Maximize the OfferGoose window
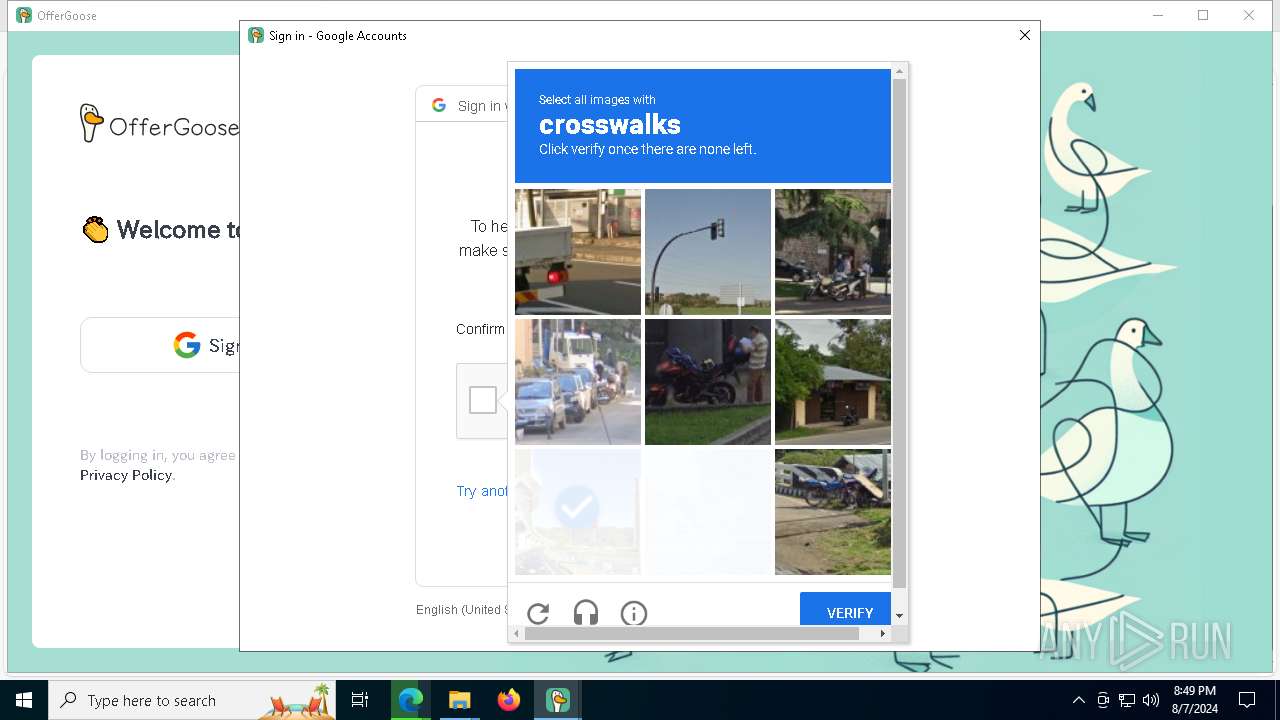Screen dimensions: 1280x720 tap(1203, 15)
